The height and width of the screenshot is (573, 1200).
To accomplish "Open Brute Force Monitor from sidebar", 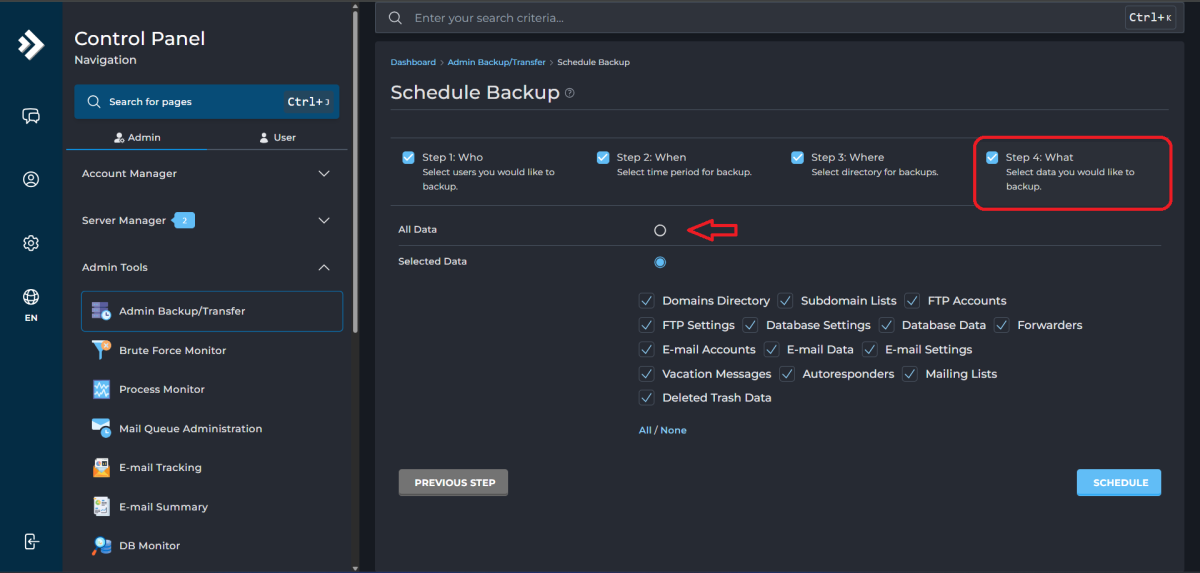I will (172, 350).
